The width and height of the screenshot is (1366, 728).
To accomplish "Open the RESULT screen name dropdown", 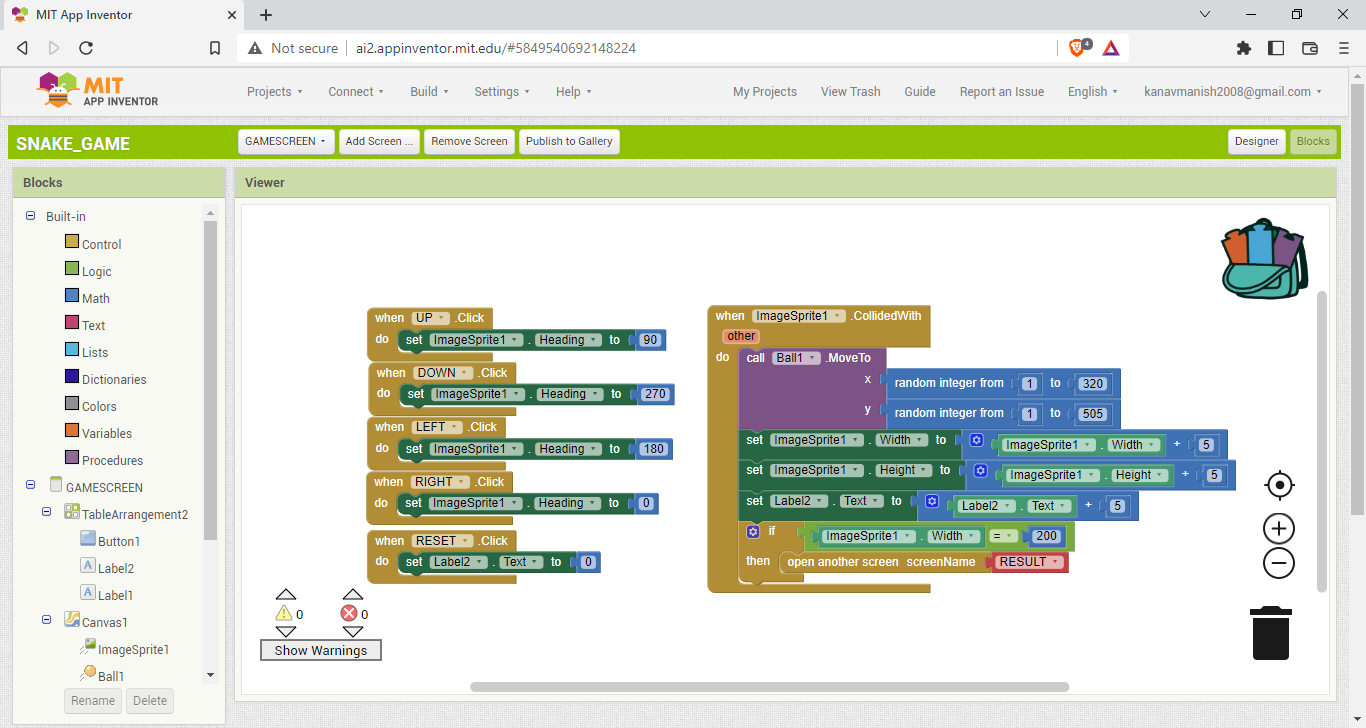I will (x=1028, y=562).
